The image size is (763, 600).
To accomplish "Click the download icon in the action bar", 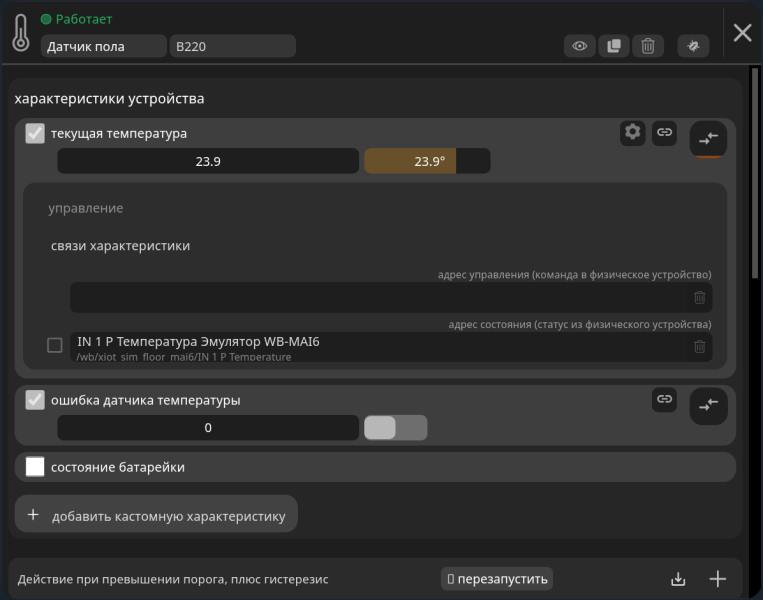I will coord(678,579).
